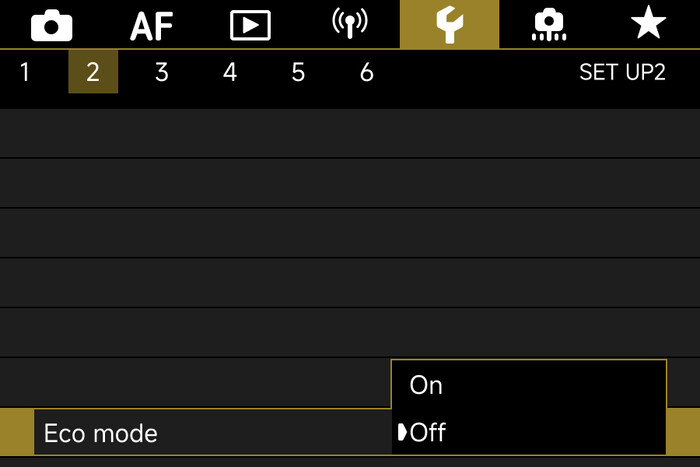
Task: Click the topmost blank menu row
Action: pos(350,133)
